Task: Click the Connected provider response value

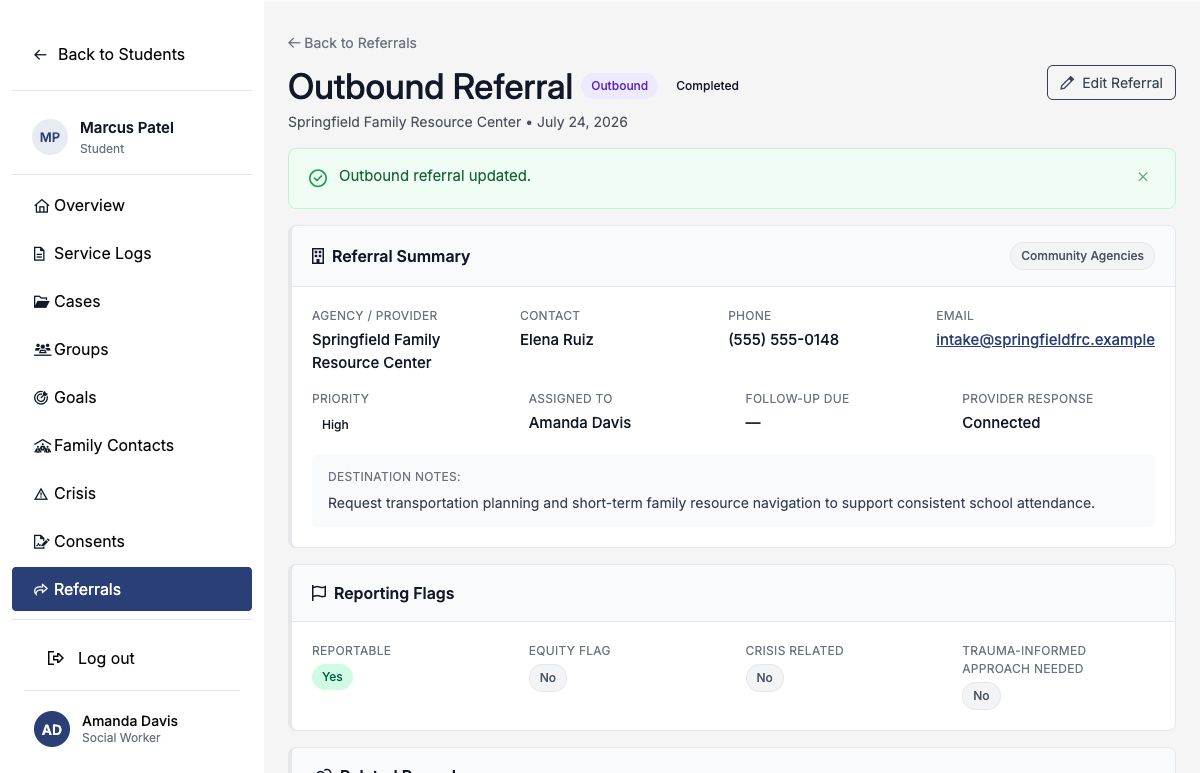Action: pyautogui.click(x=1001, y=423)
